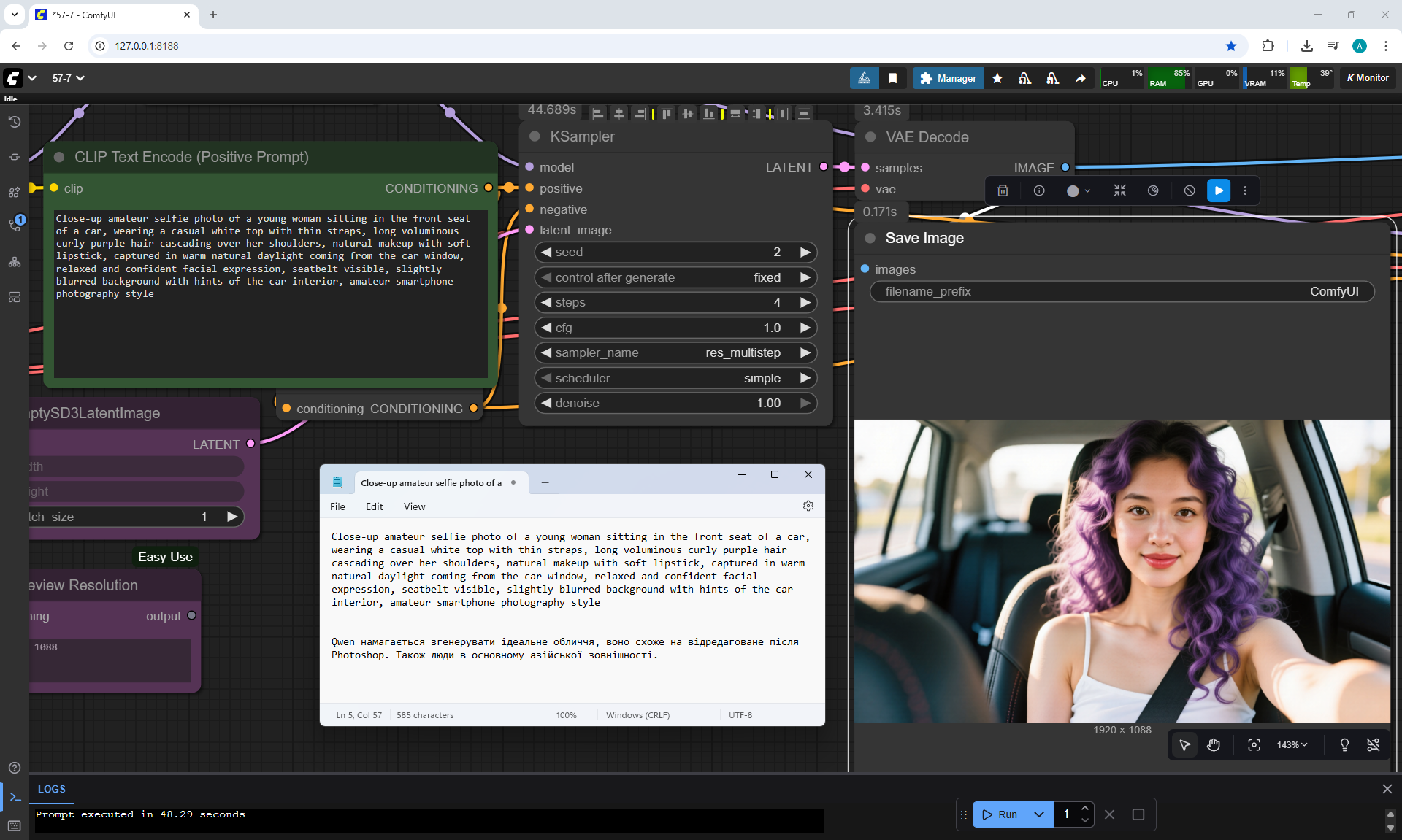
Task: Toggle the bottom panel terminal icon
Action: (x=15, y=796)
